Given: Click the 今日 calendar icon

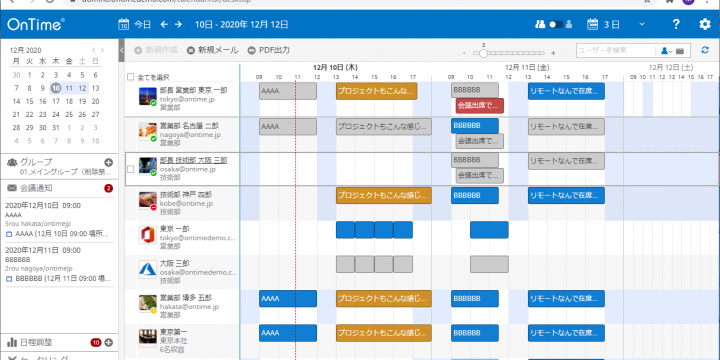Looking at the screenshot, I should point(124,24).
